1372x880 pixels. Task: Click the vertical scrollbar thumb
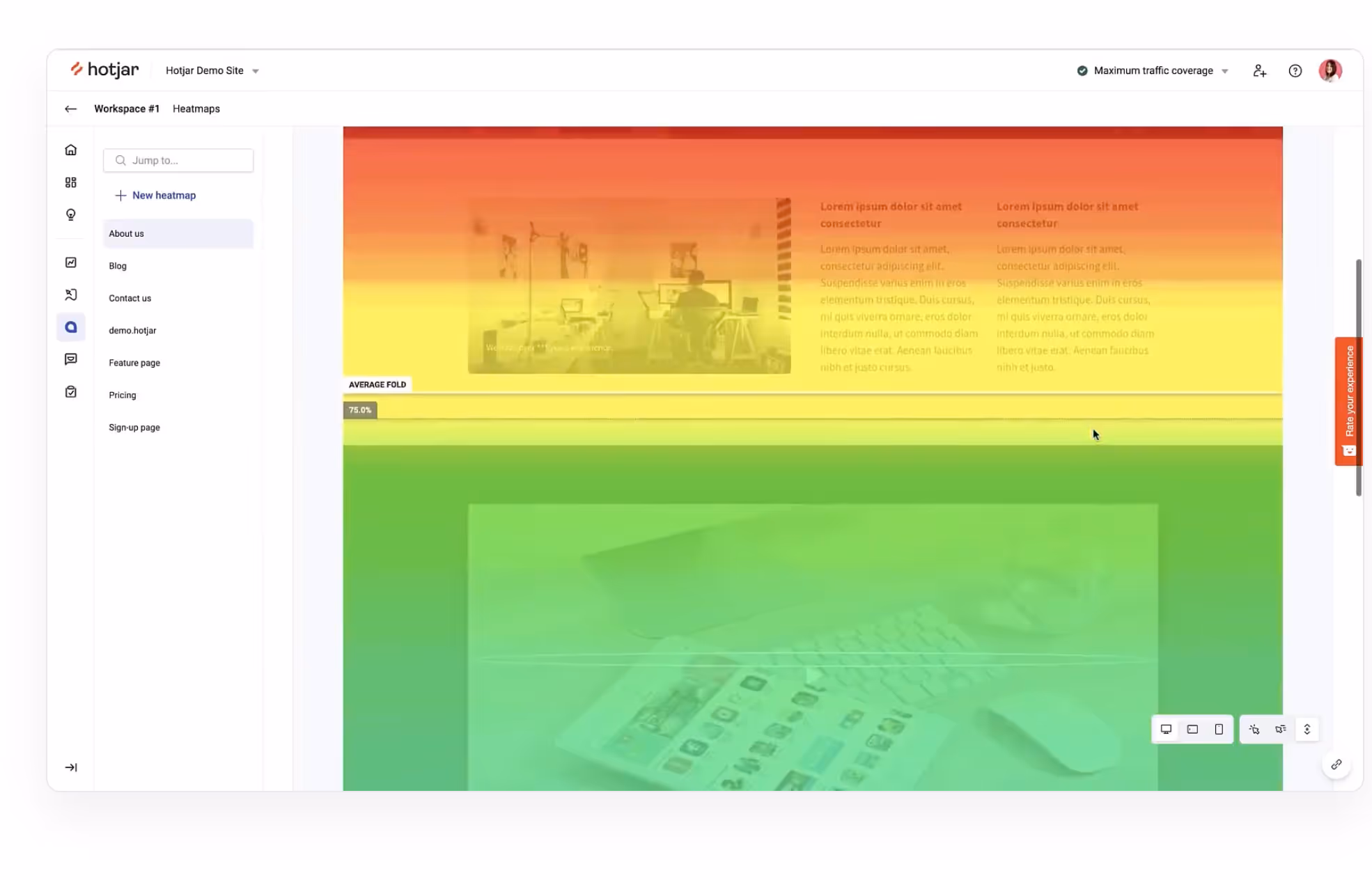pyautogui.click(x=1358, y=377)
